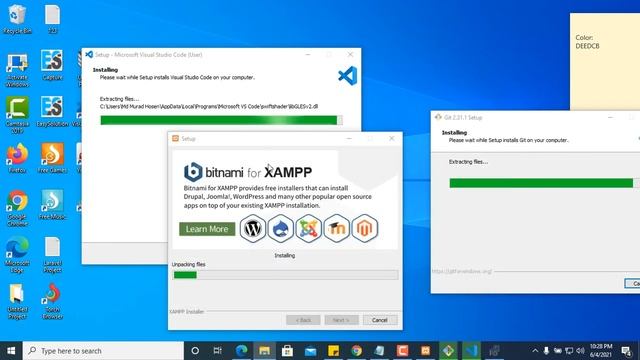Screen dimensions: 640x360
Task: Click the Magento icon in XAMPP setup
Action: click(365, 229)
